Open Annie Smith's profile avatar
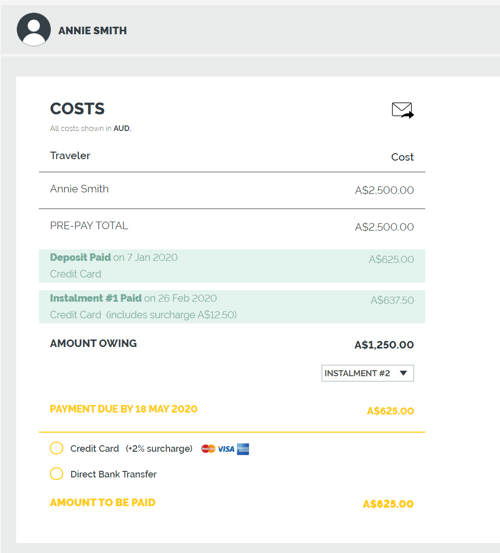 point(34,30)
